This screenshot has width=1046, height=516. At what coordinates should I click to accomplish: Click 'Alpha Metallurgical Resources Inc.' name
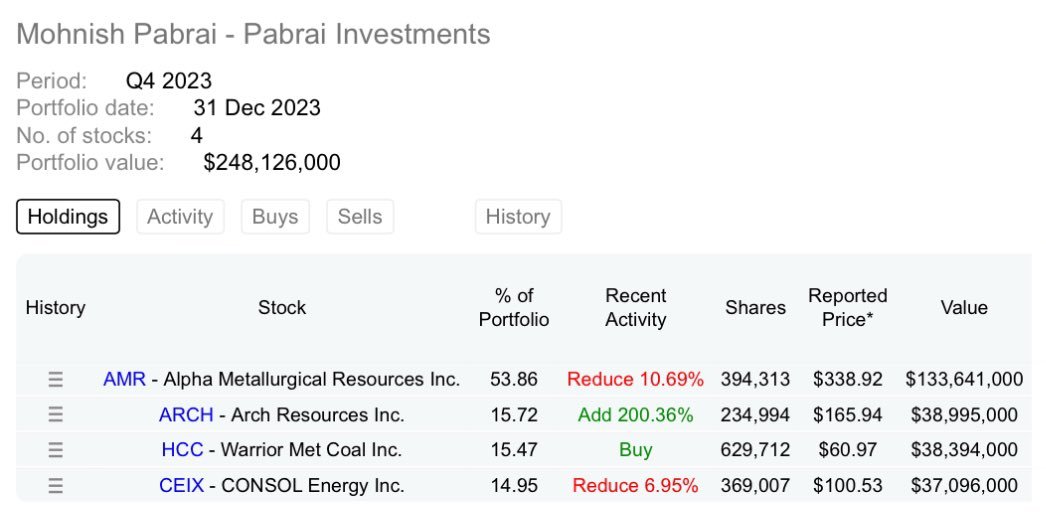312,380
